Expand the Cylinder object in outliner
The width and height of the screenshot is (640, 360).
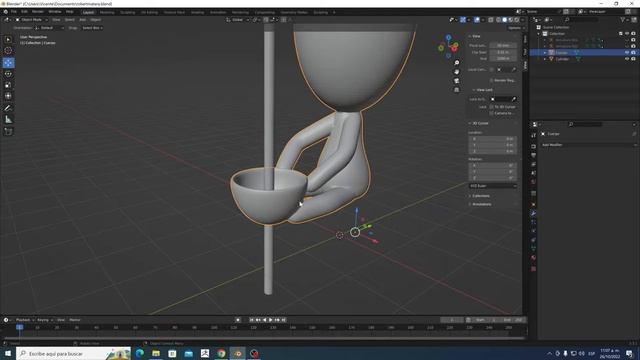pyautogui.click(x=545, y=59)
